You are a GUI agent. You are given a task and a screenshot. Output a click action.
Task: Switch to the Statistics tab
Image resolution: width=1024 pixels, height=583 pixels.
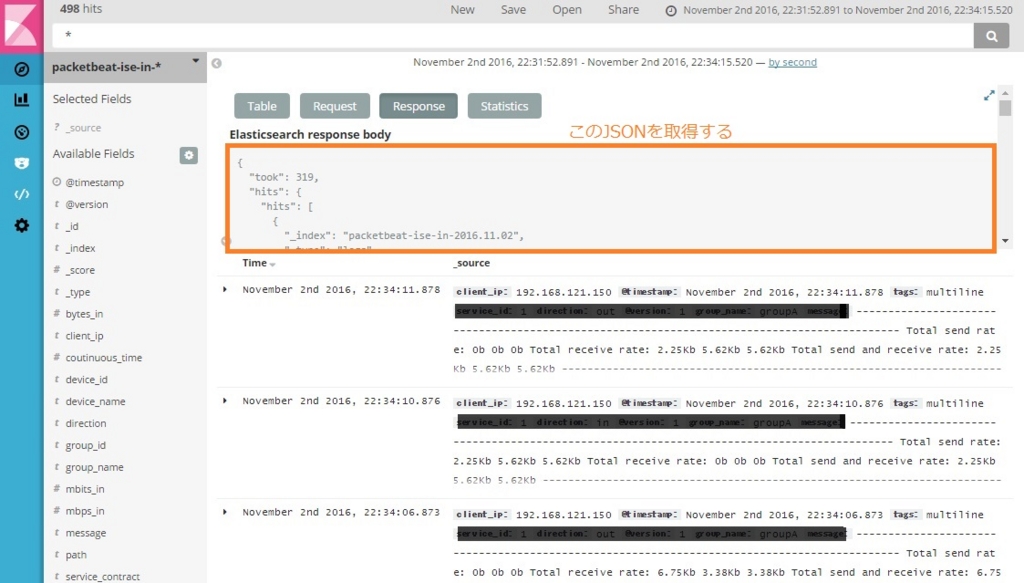505,105
